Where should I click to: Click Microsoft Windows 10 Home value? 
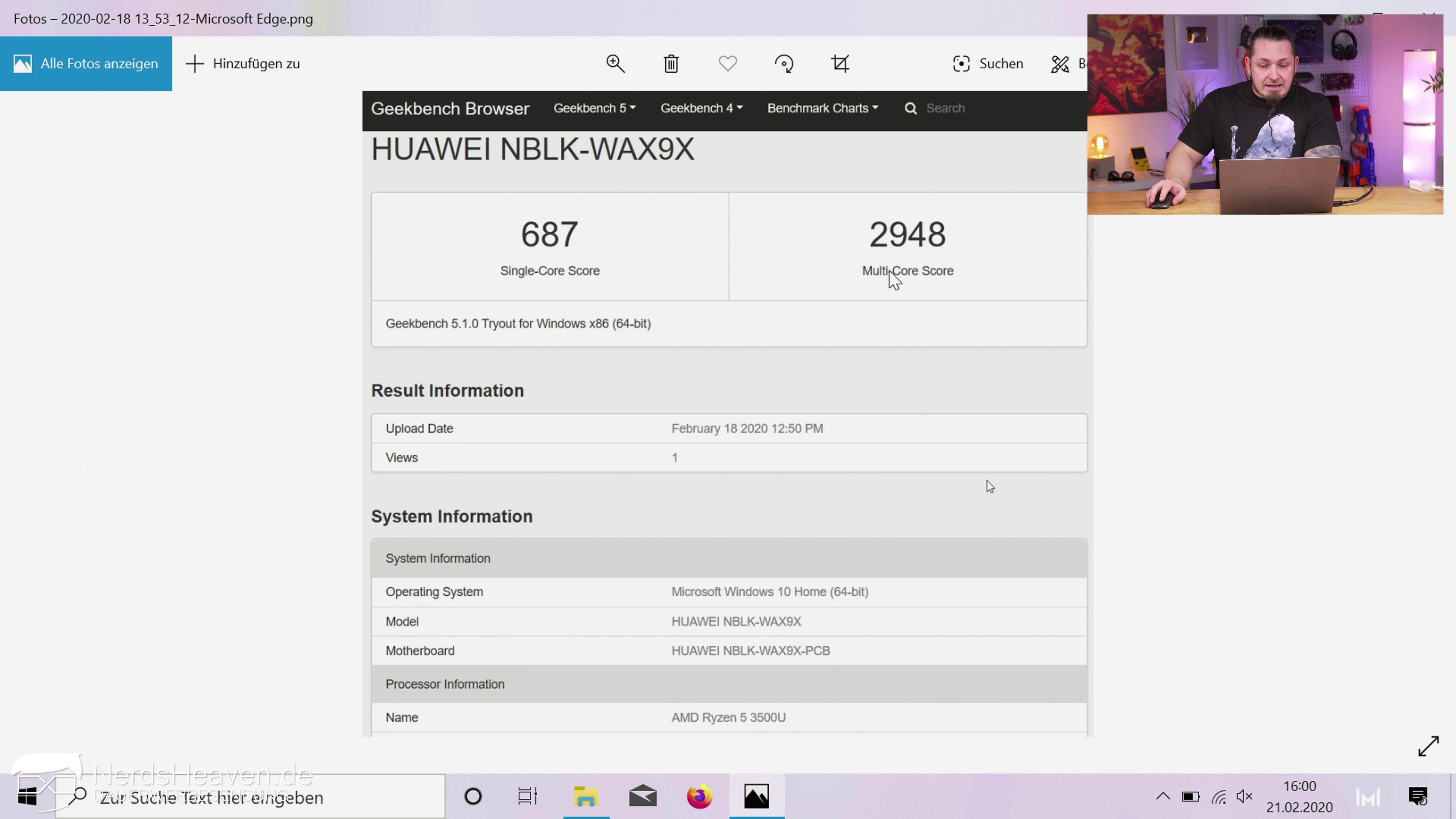pos(769,592)
